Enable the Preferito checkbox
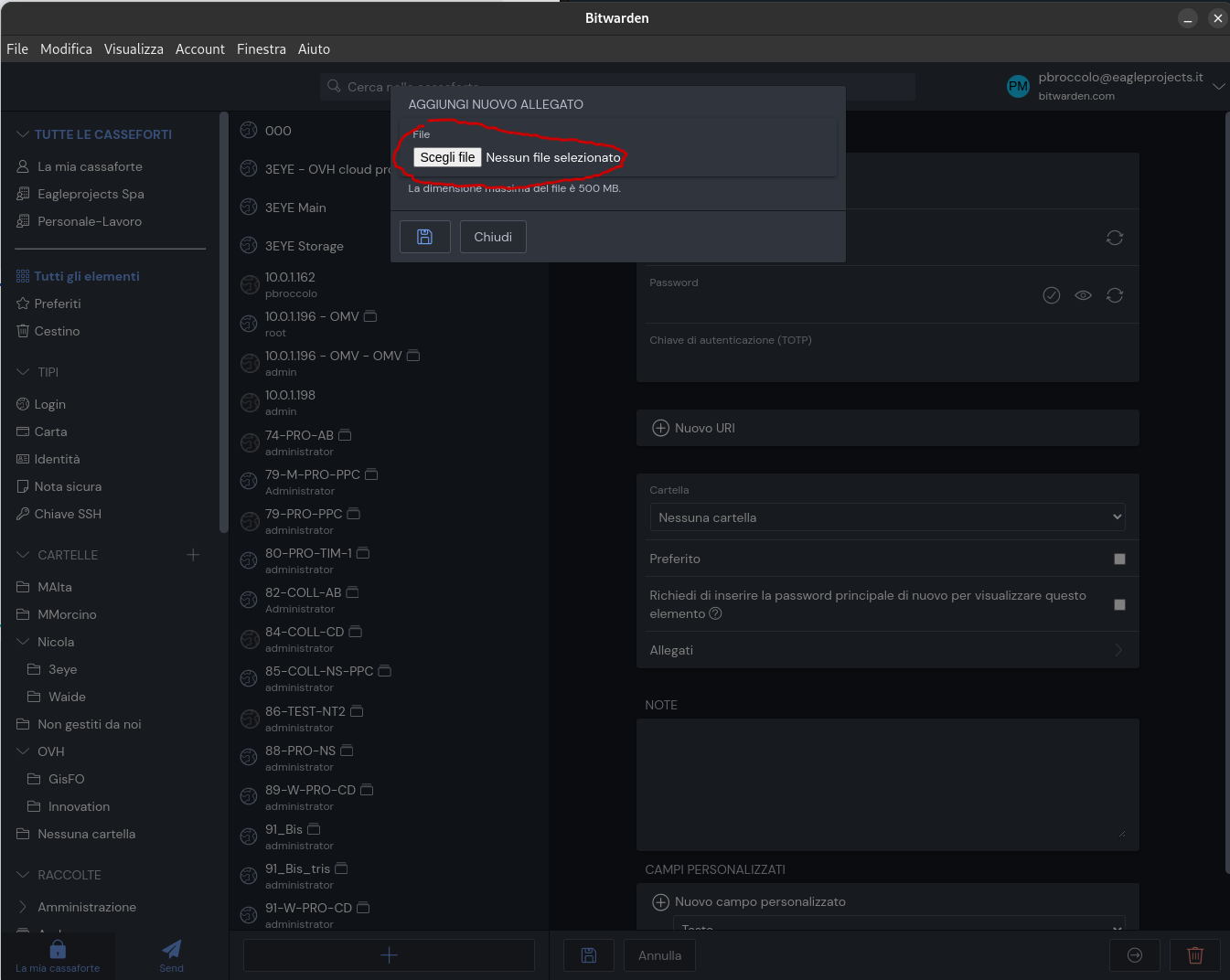 tap(1119, 559)
